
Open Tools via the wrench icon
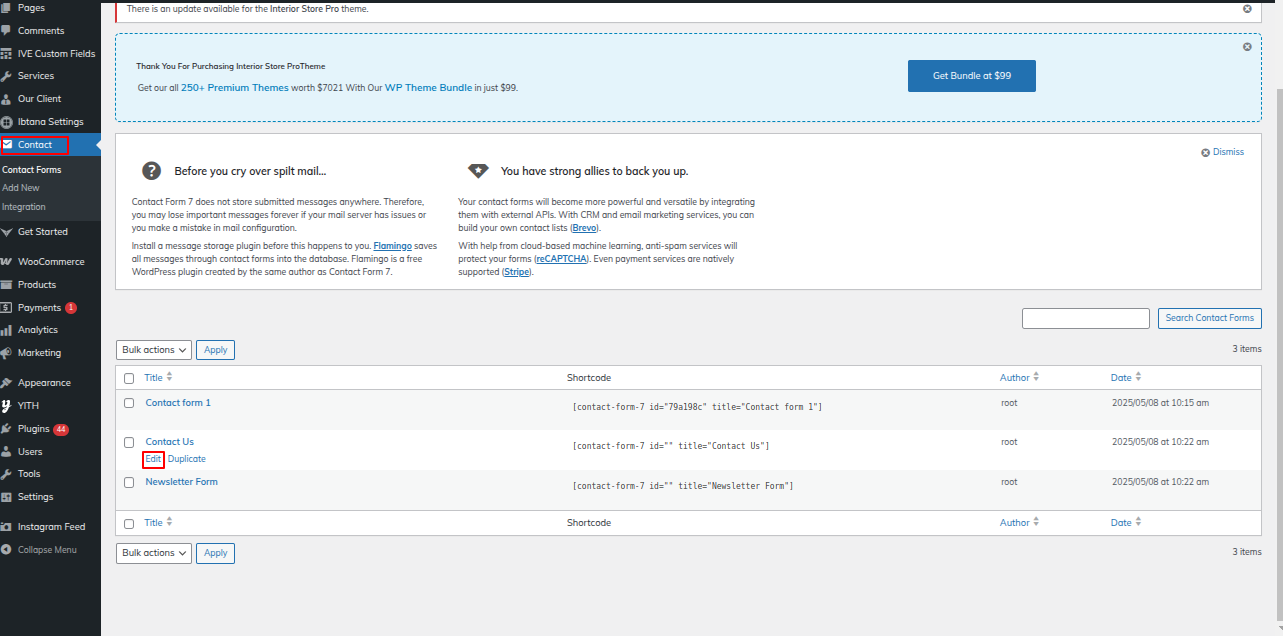pos(7,474)
